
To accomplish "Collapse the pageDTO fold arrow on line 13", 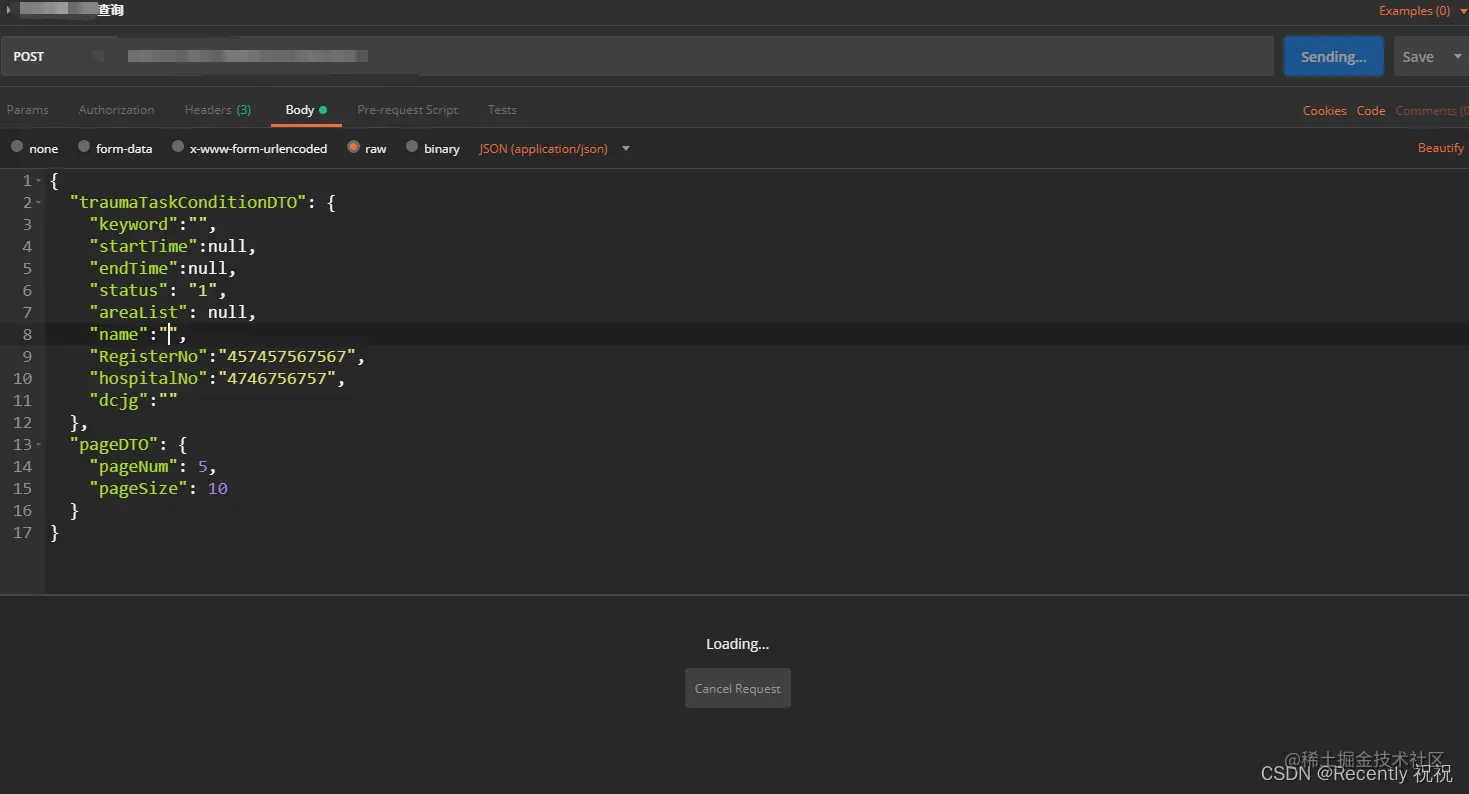I will 39,445.
